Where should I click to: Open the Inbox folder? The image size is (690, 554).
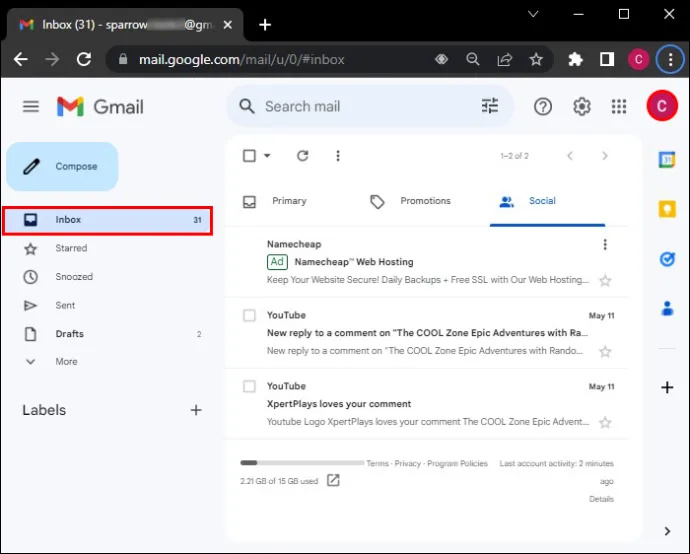coord(107,220)
